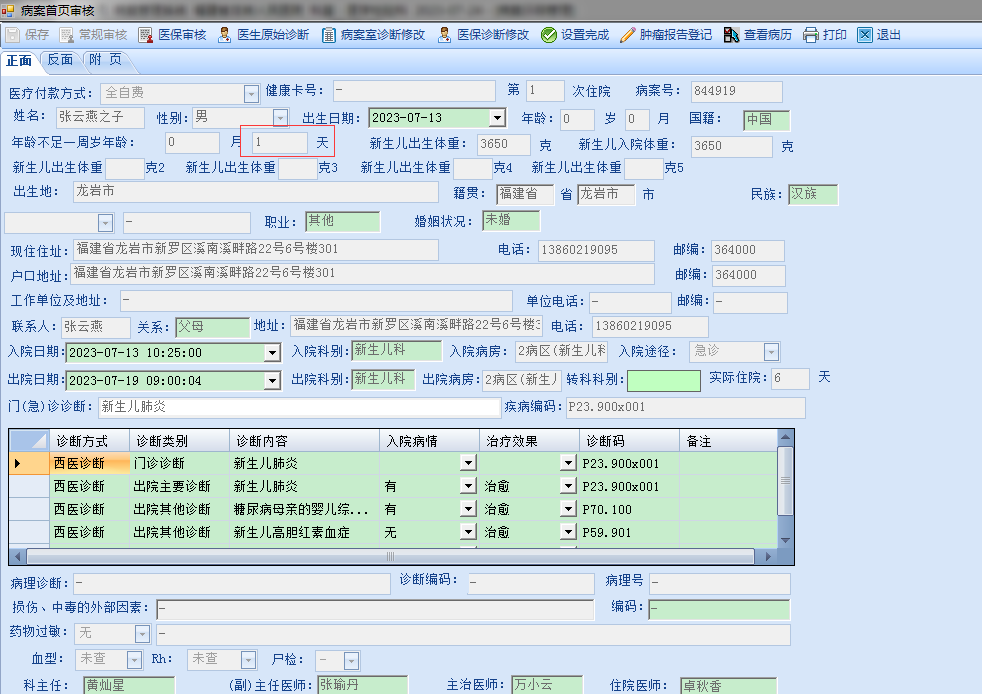Expand 药物过敏 dropdown
The image size is (982, 694).
pos(142,634)
